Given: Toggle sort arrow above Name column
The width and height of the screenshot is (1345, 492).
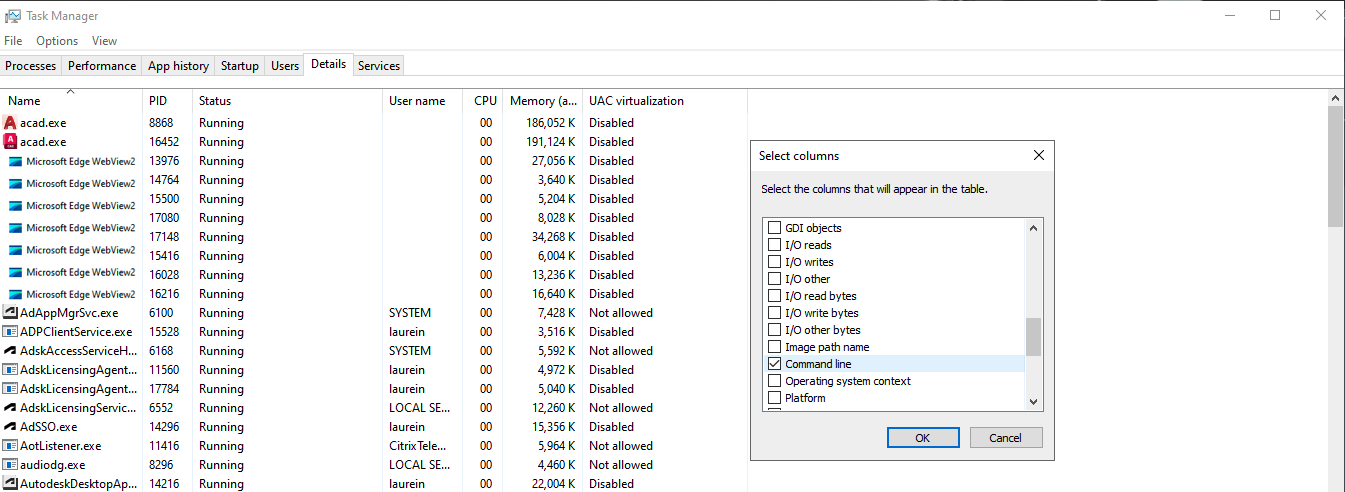Looking at the screenshot, I should click(70, 92).
